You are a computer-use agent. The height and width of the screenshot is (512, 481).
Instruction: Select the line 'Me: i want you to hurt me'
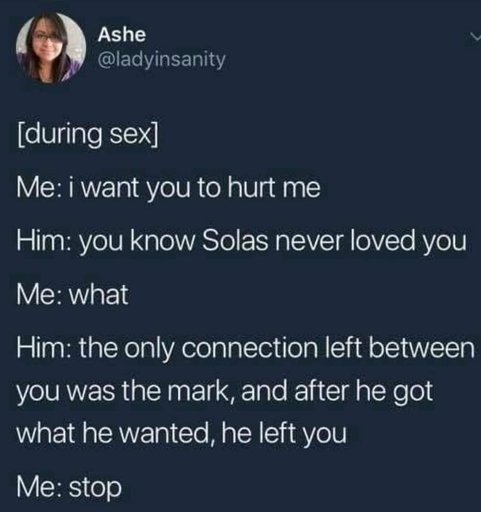(x=169, y=188)
